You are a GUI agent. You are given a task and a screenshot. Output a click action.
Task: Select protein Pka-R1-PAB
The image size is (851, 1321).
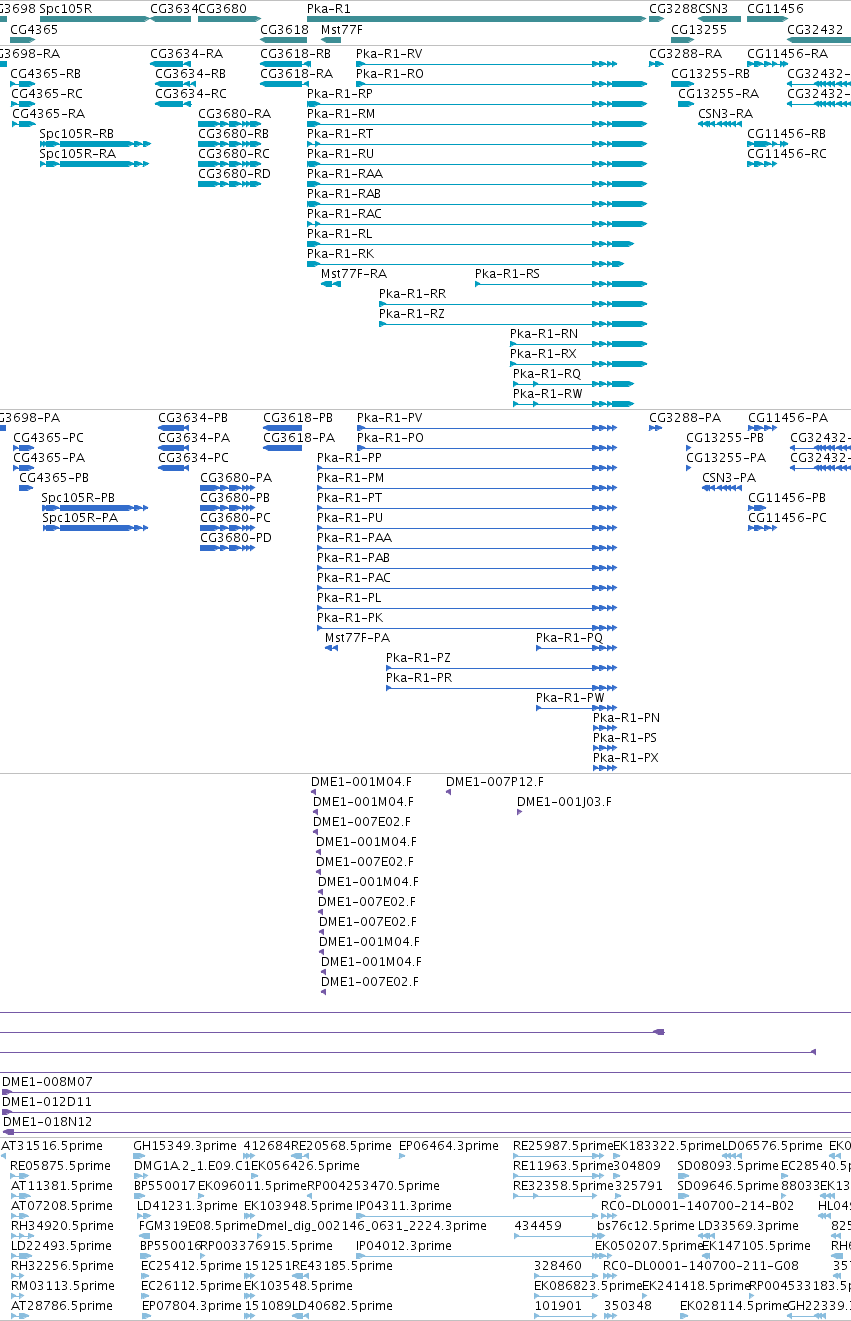tap(354, 557)
